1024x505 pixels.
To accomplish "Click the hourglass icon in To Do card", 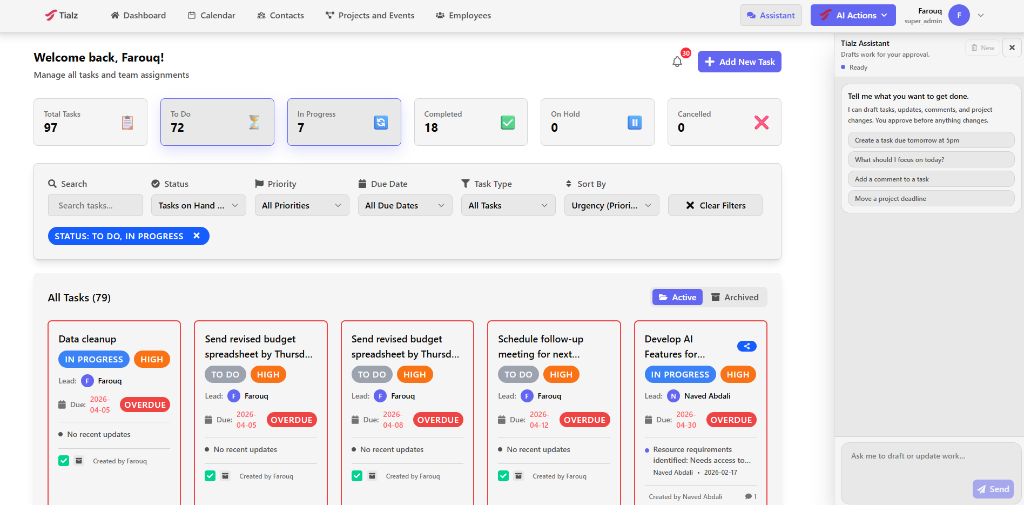I will (x=254, y=122).
